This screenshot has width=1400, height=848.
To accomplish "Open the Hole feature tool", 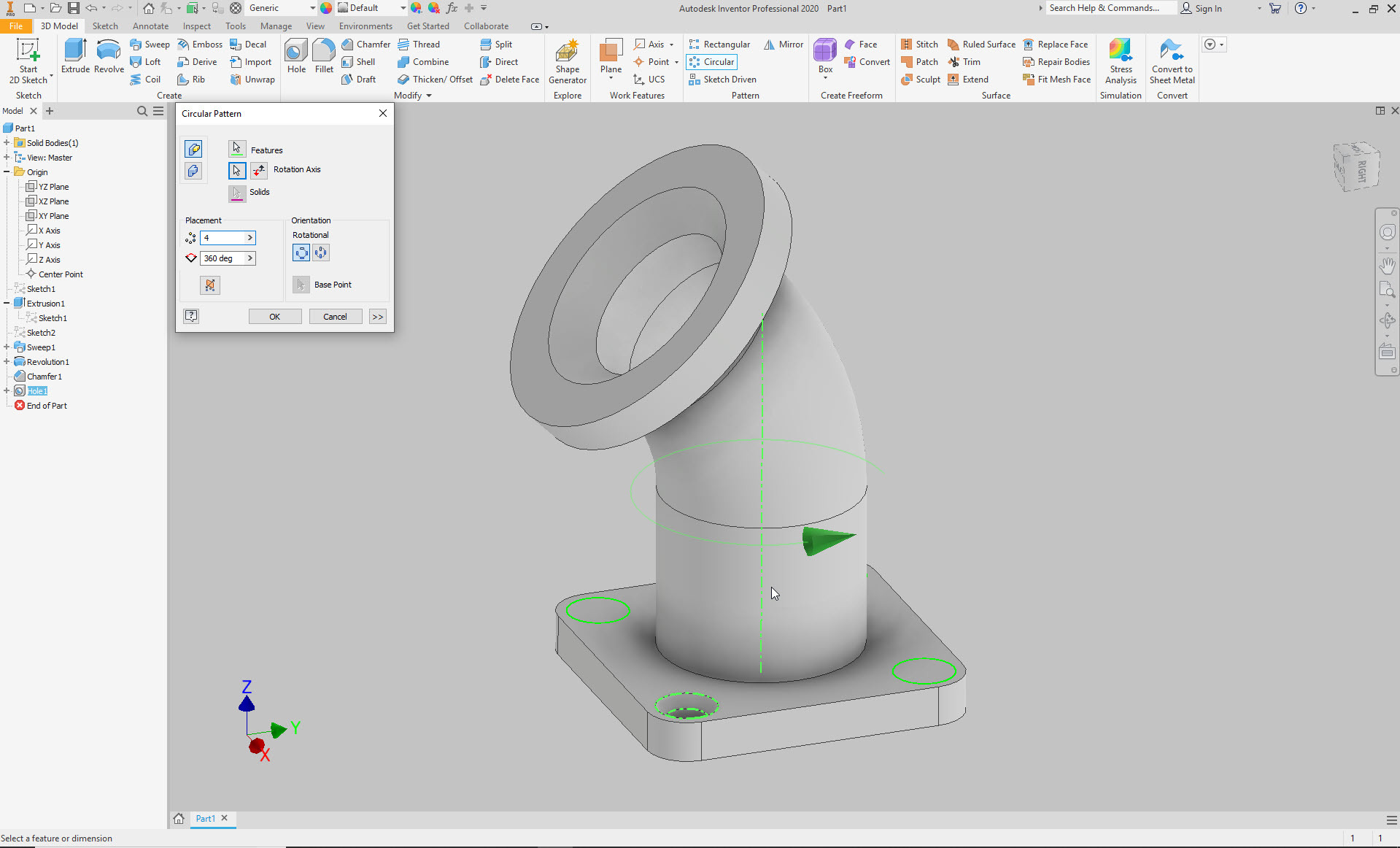I will click(x=296, y=57).
